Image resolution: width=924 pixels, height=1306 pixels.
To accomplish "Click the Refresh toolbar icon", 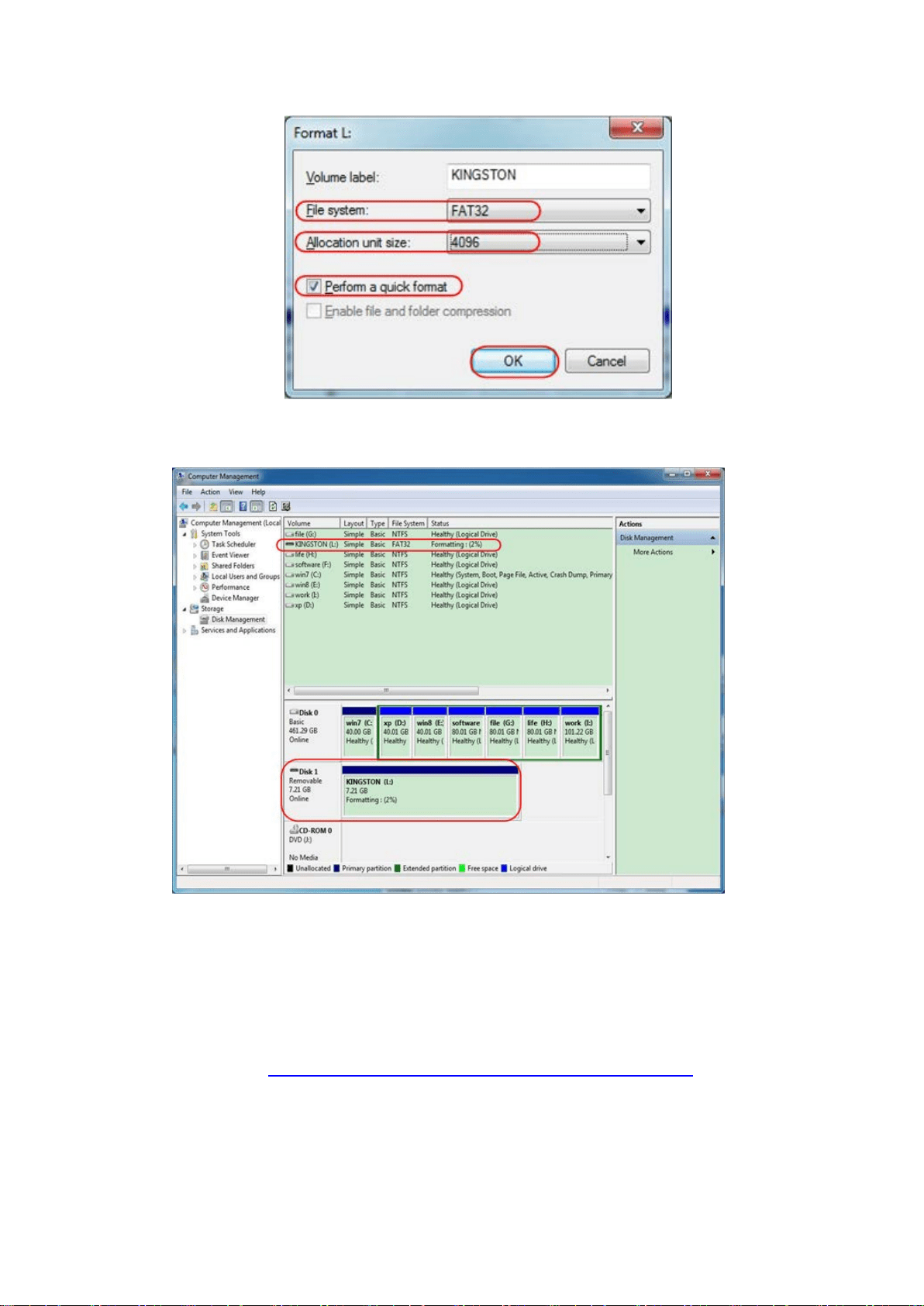I will 273,506.
